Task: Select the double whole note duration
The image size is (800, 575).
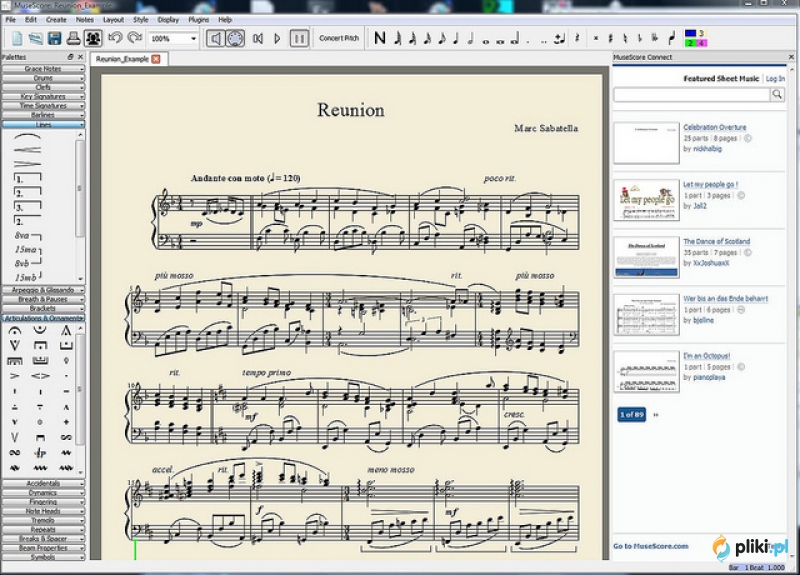Action: click(x=500, y=40)
